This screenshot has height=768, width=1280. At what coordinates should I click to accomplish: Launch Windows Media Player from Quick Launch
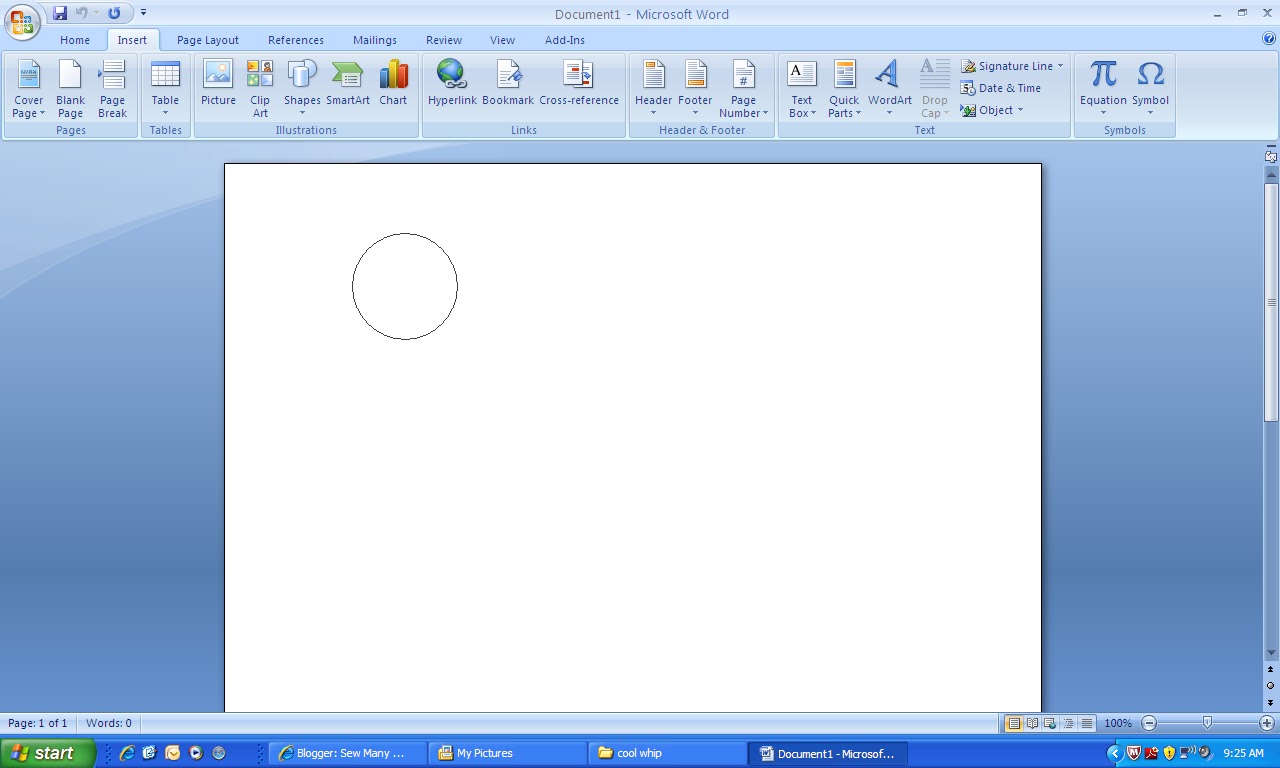196,753
